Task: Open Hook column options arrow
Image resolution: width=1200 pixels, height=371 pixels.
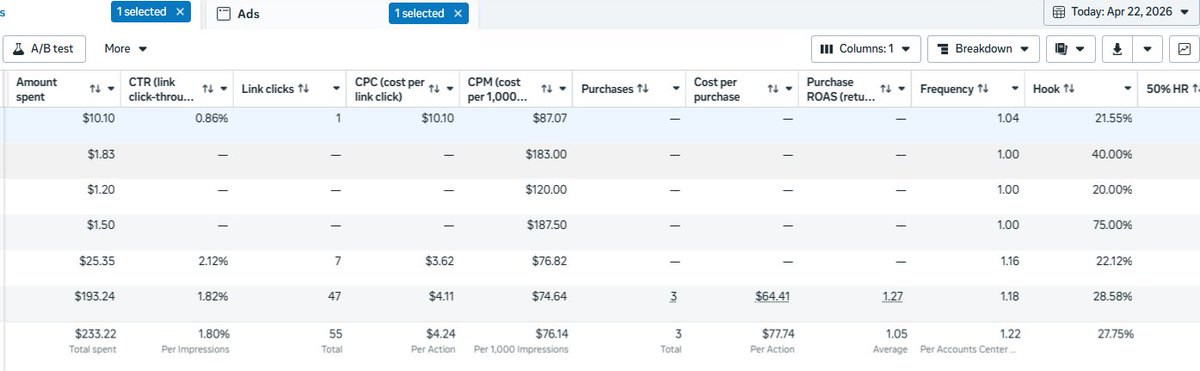Action: (x=1128, y=89)
